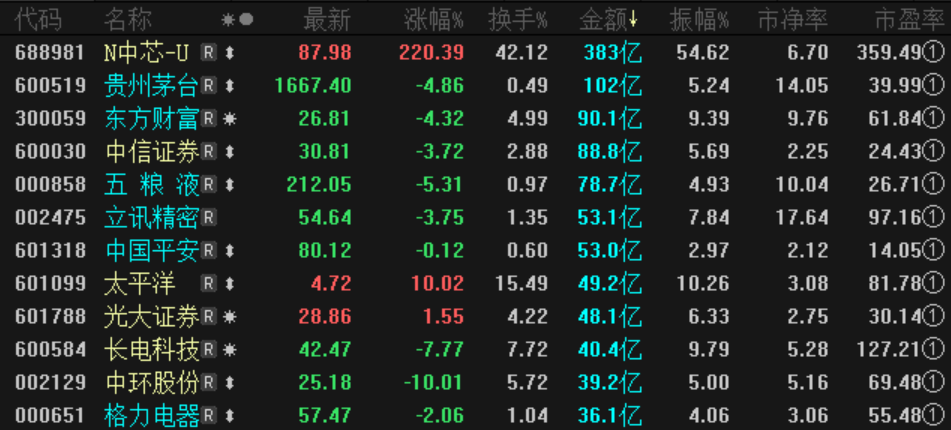This screenshot has height=430, width=951.
Task: Sort by the 振幅% column header
Action: tap(699, 20)
